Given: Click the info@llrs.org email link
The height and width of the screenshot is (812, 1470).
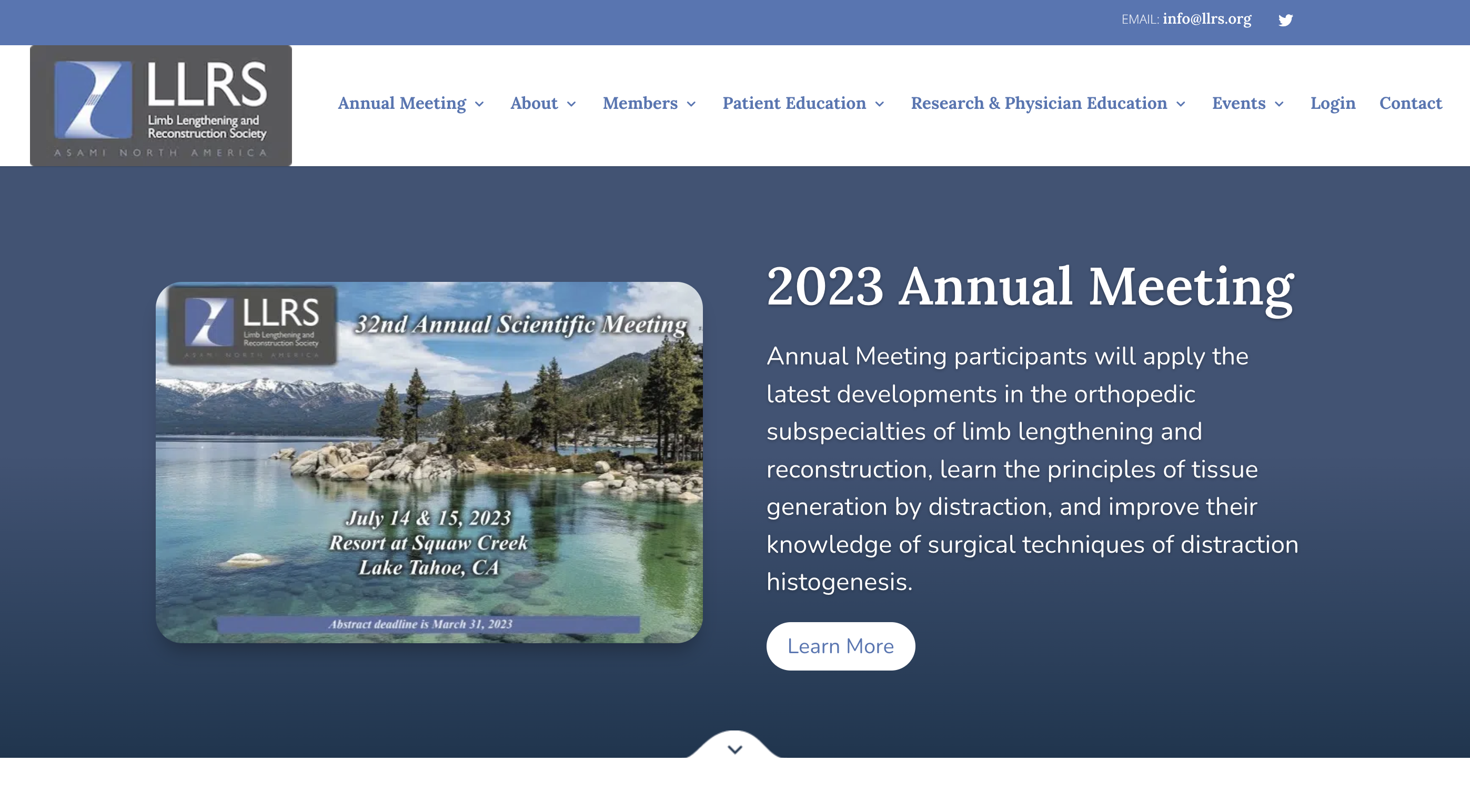Looking at the screenshot, I should (1206, 19).
